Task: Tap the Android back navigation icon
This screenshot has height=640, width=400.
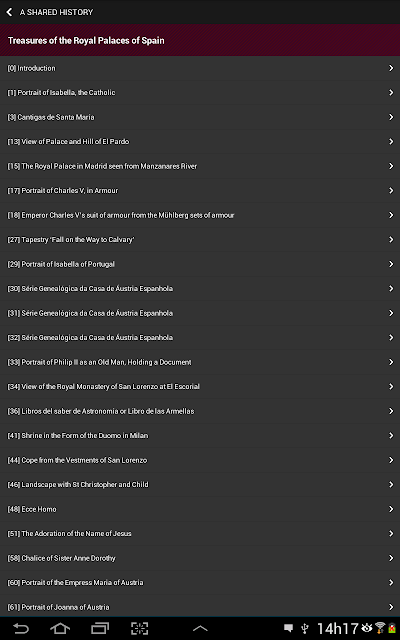Action: coord(20,628)
